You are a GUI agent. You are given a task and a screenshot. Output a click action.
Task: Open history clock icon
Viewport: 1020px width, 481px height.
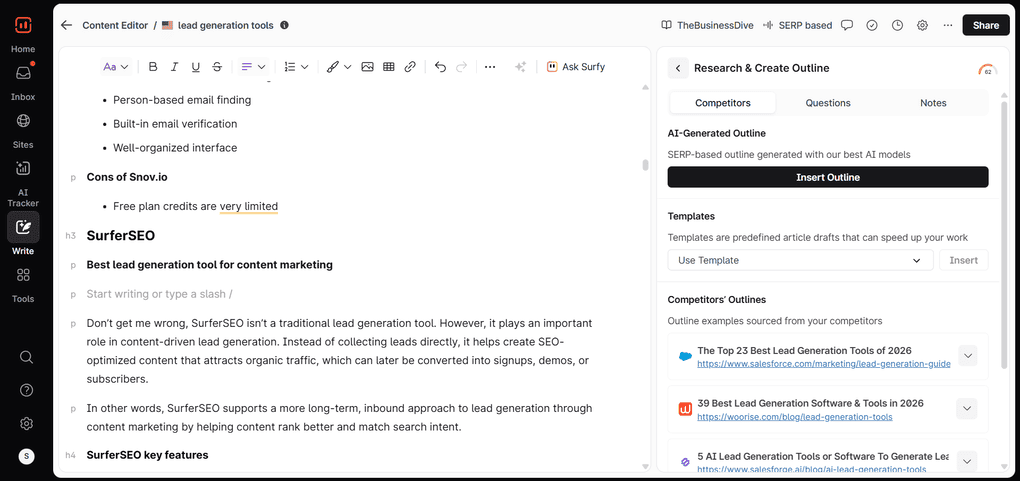click(x=897, y=25)
